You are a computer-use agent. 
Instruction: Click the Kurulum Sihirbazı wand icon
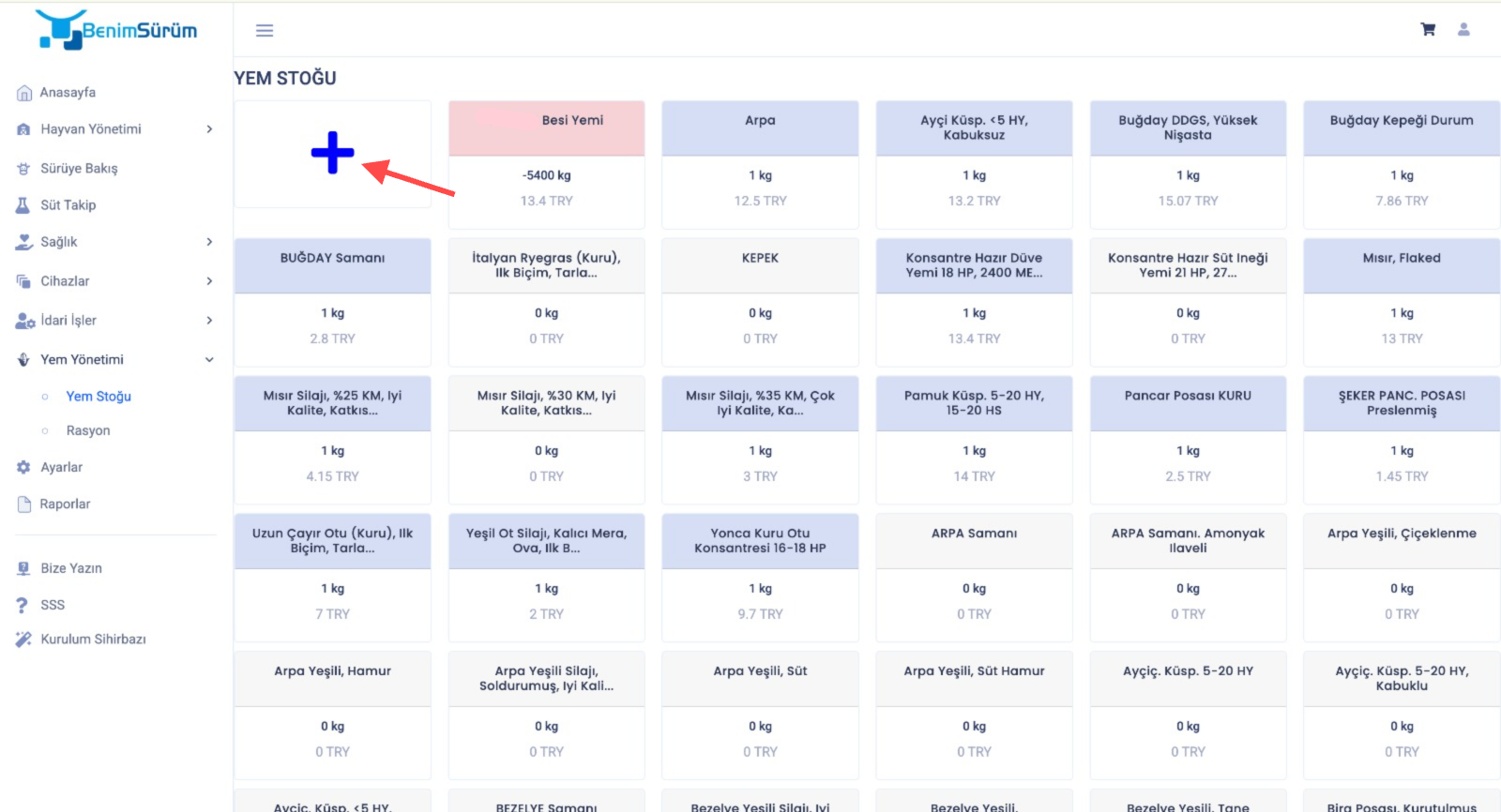coord(23,639)
